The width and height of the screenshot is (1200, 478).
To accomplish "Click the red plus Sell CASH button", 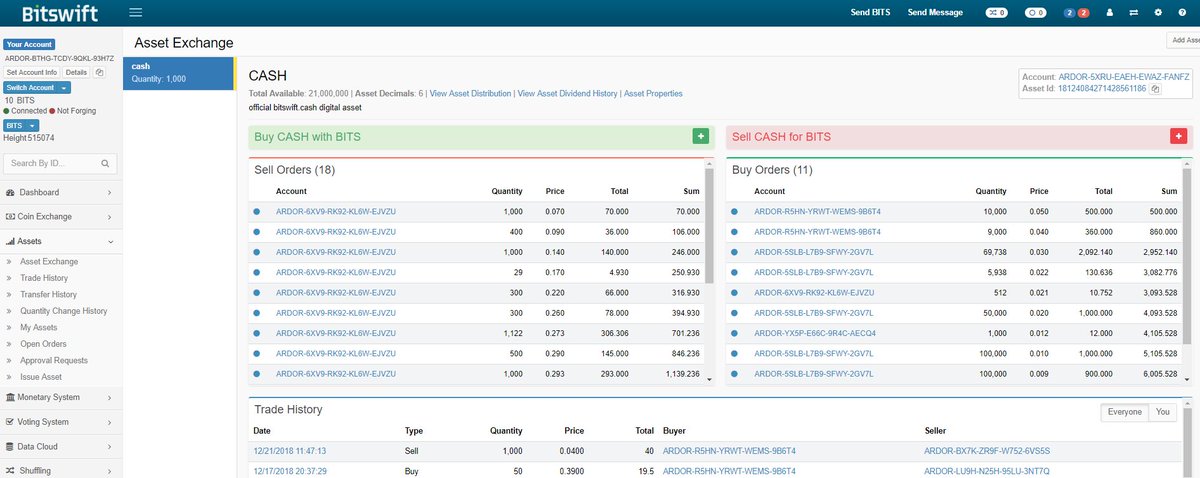I will pos(1178,136).
